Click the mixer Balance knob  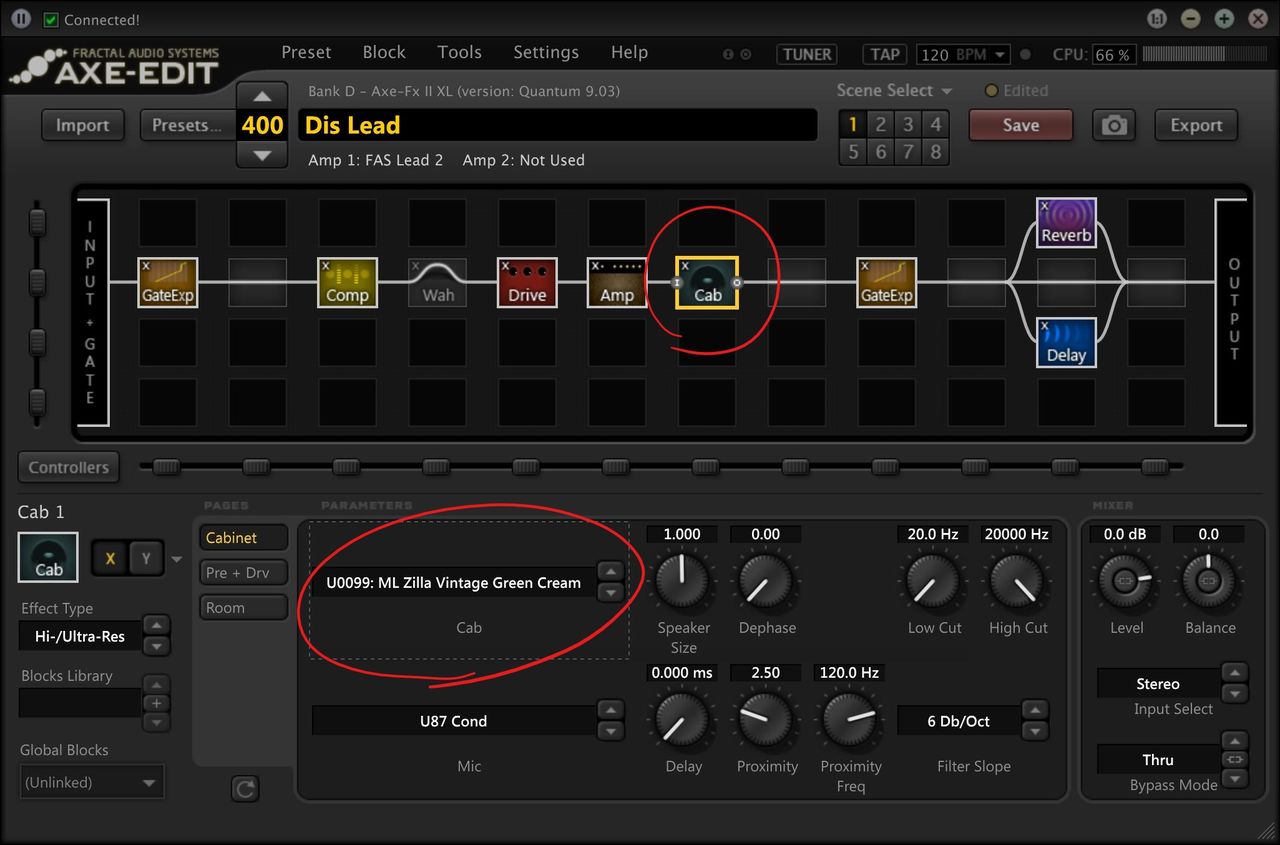pyautogui.click(x=1209, y=581)
